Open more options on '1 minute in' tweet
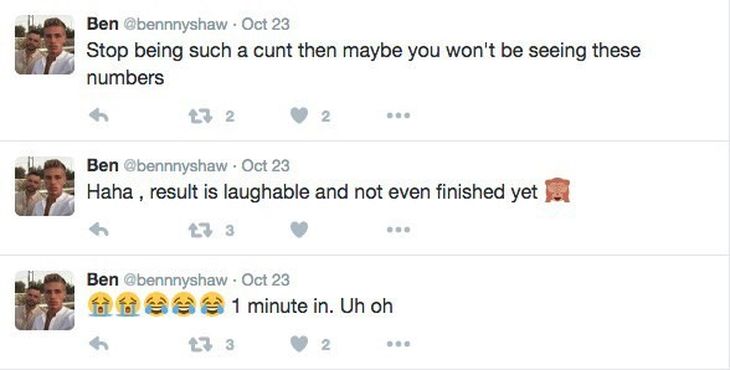The height and width of the screenshot is (370, 730). click(x=399, y=344)
